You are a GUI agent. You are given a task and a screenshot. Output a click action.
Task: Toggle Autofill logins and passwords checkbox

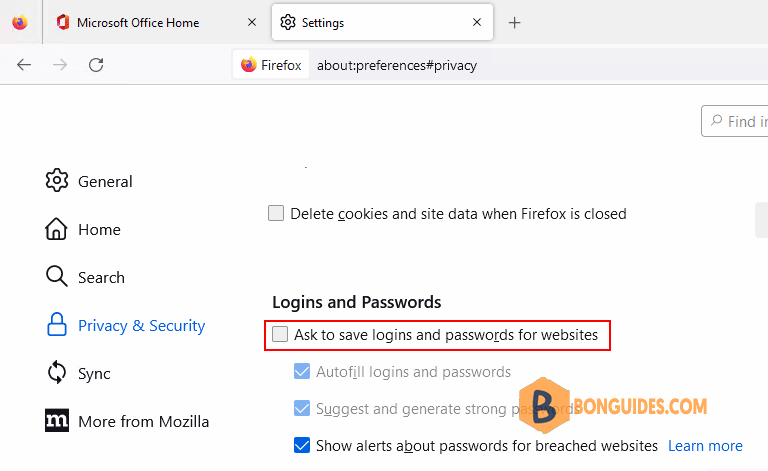click(x=302, y=372)
